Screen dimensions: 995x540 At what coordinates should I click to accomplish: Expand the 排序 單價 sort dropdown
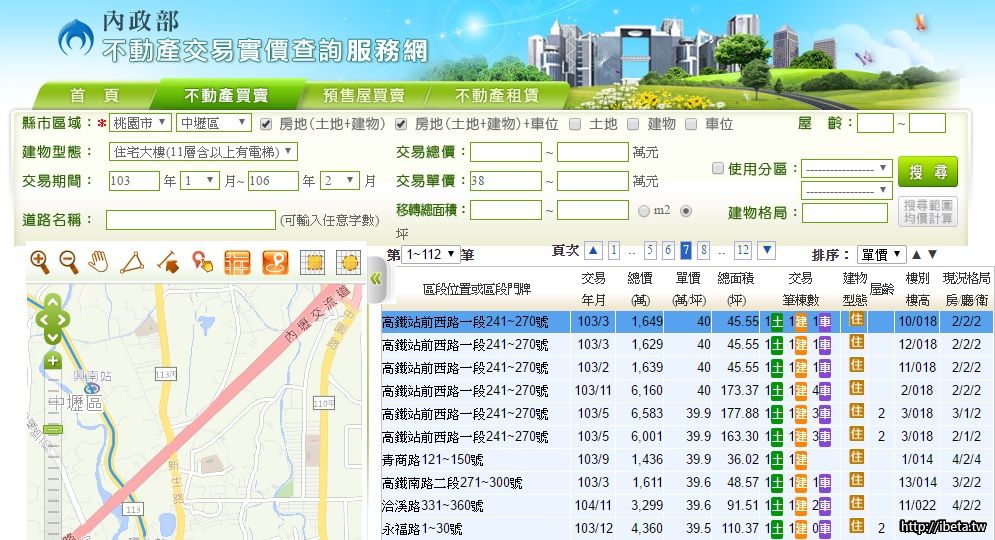click(882, 254)
